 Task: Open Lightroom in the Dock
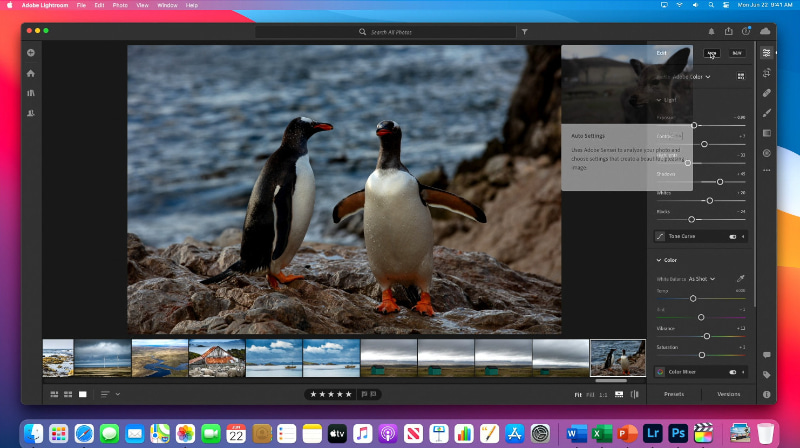(x=653, y=434)
